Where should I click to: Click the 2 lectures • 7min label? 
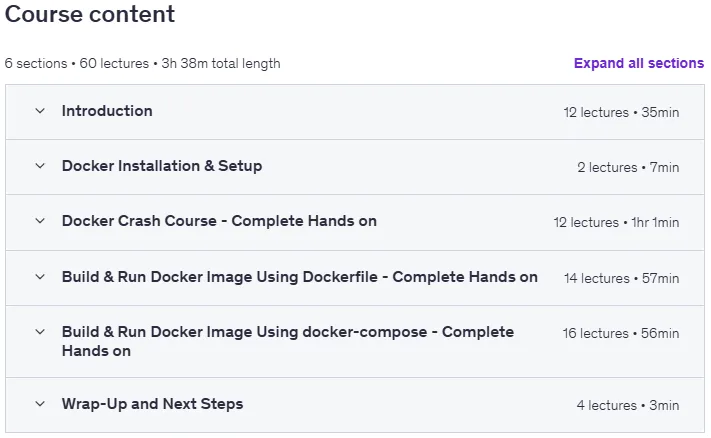click(628, 167)
